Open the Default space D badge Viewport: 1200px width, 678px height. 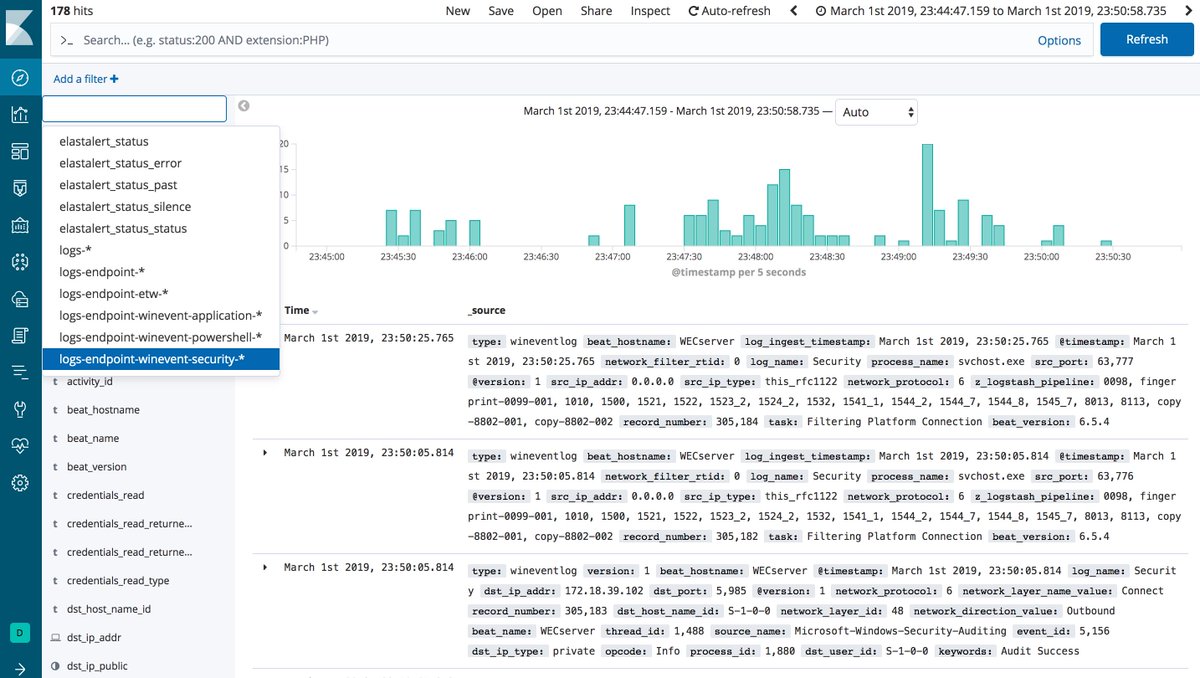(x=20, y=632)
